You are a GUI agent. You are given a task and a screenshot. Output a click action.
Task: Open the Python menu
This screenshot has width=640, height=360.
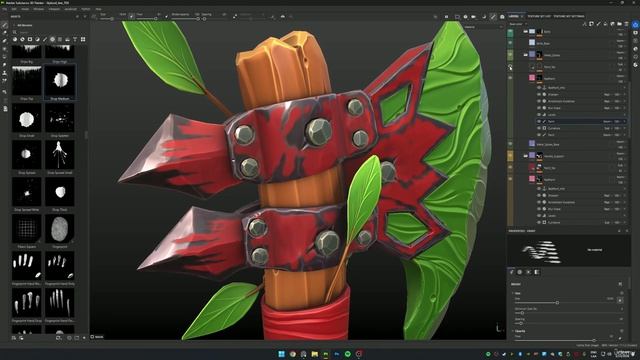[86, 9]
